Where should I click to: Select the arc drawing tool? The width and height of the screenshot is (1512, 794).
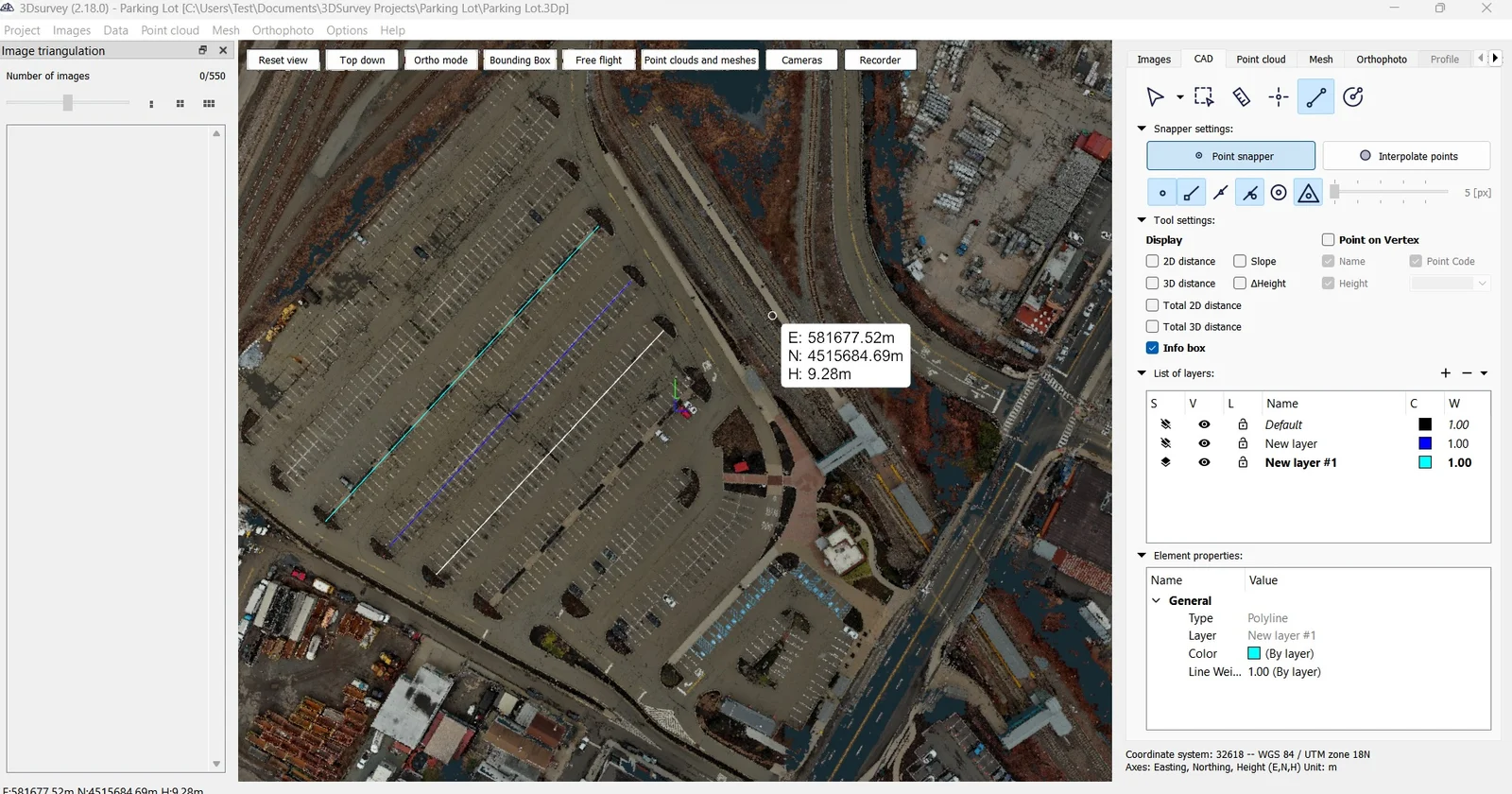click(x=1353, y=97)
